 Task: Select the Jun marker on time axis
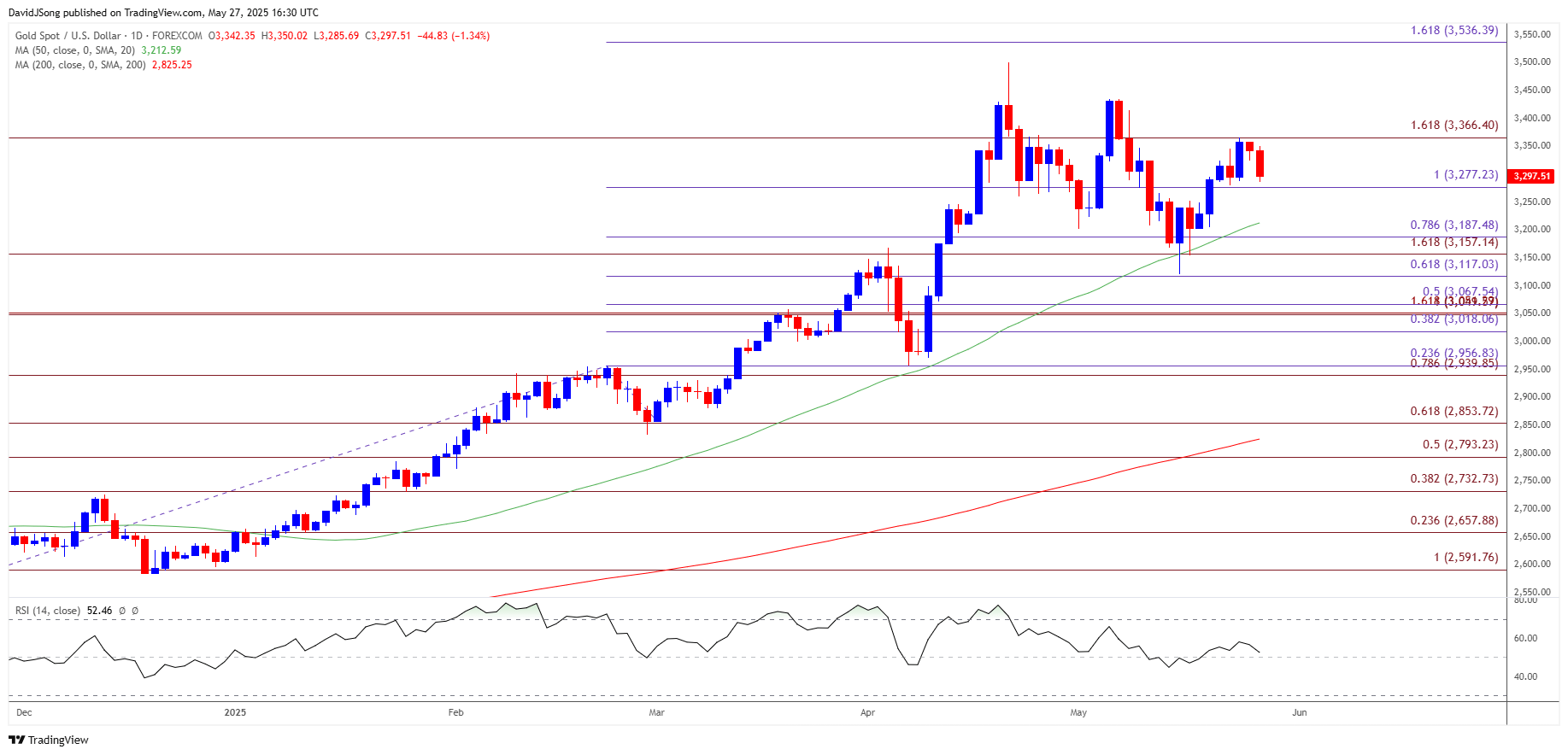1299,712
